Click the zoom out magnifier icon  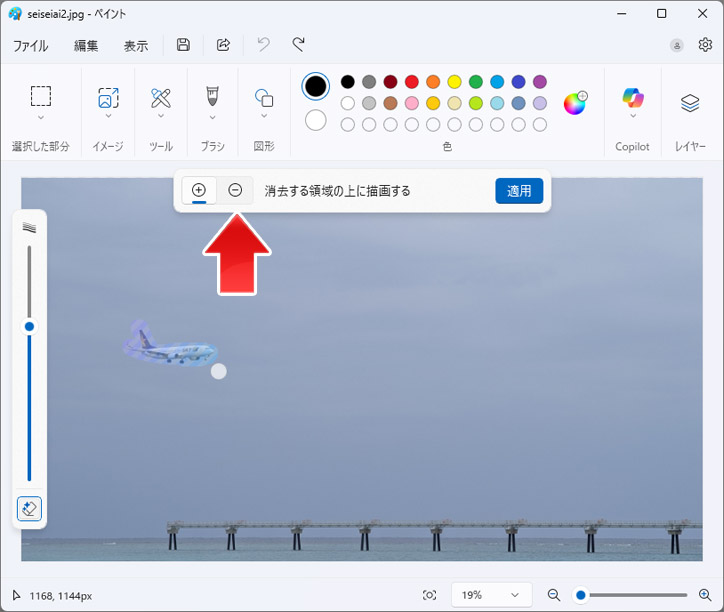(x=554, y=595)
